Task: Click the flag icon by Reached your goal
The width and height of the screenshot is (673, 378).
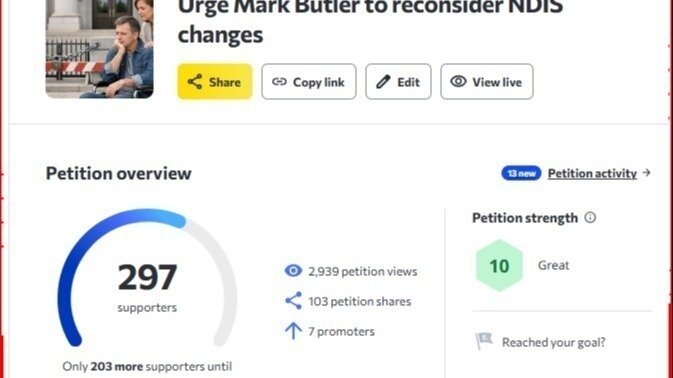Action: pyautogui.click(x=484, y=342)
